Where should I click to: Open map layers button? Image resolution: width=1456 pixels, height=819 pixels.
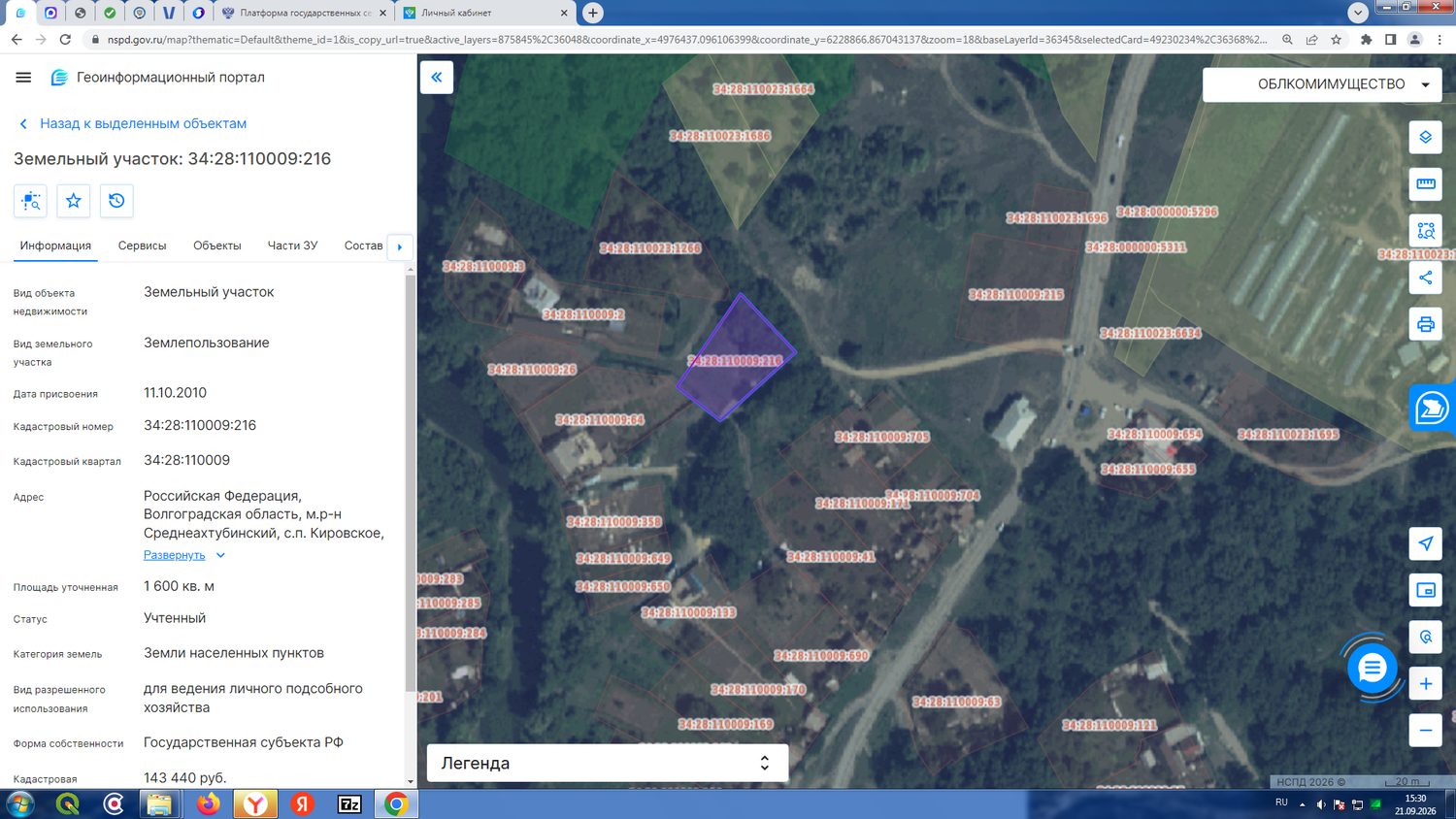click(x=1425, y=137)
